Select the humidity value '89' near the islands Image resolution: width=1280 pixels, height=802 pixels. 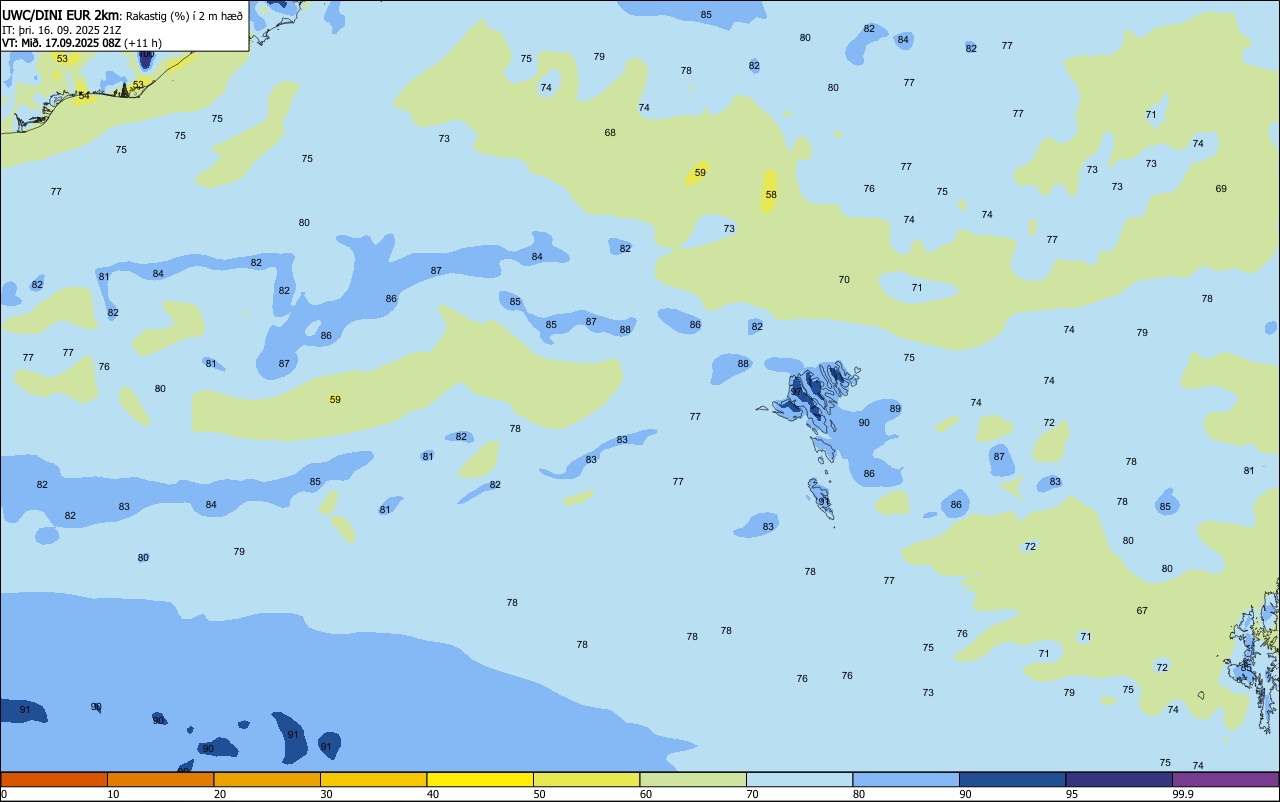coord(895,409)
